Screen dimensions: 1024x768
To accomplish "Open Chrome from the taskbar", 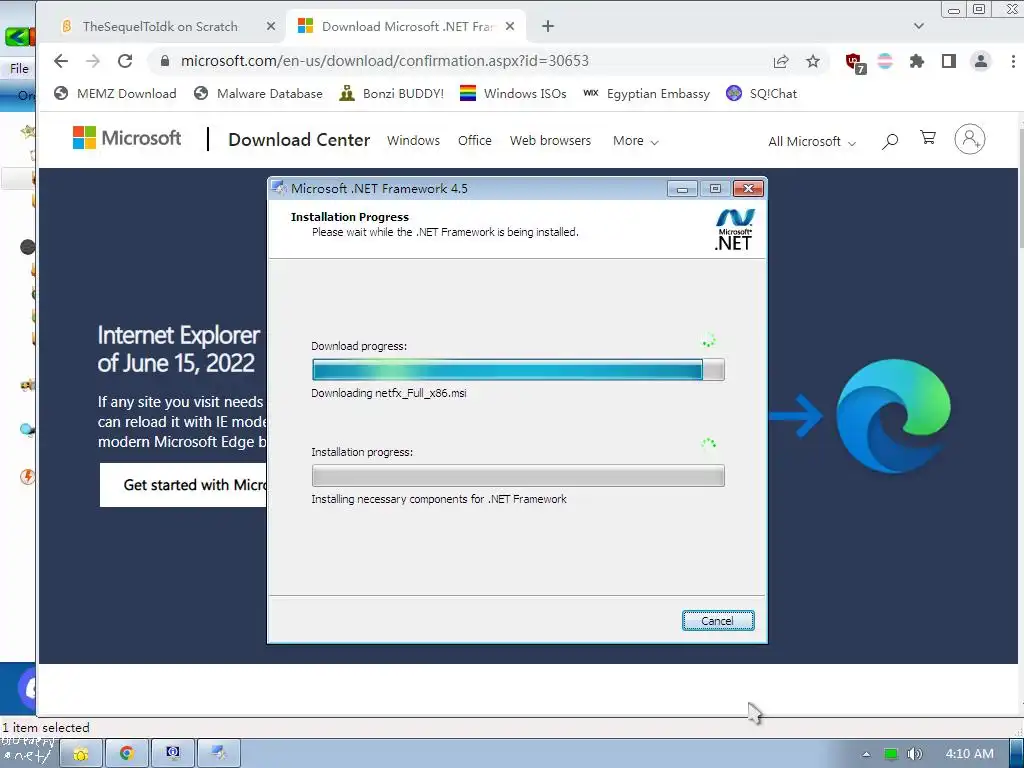I will pos(127,754).
